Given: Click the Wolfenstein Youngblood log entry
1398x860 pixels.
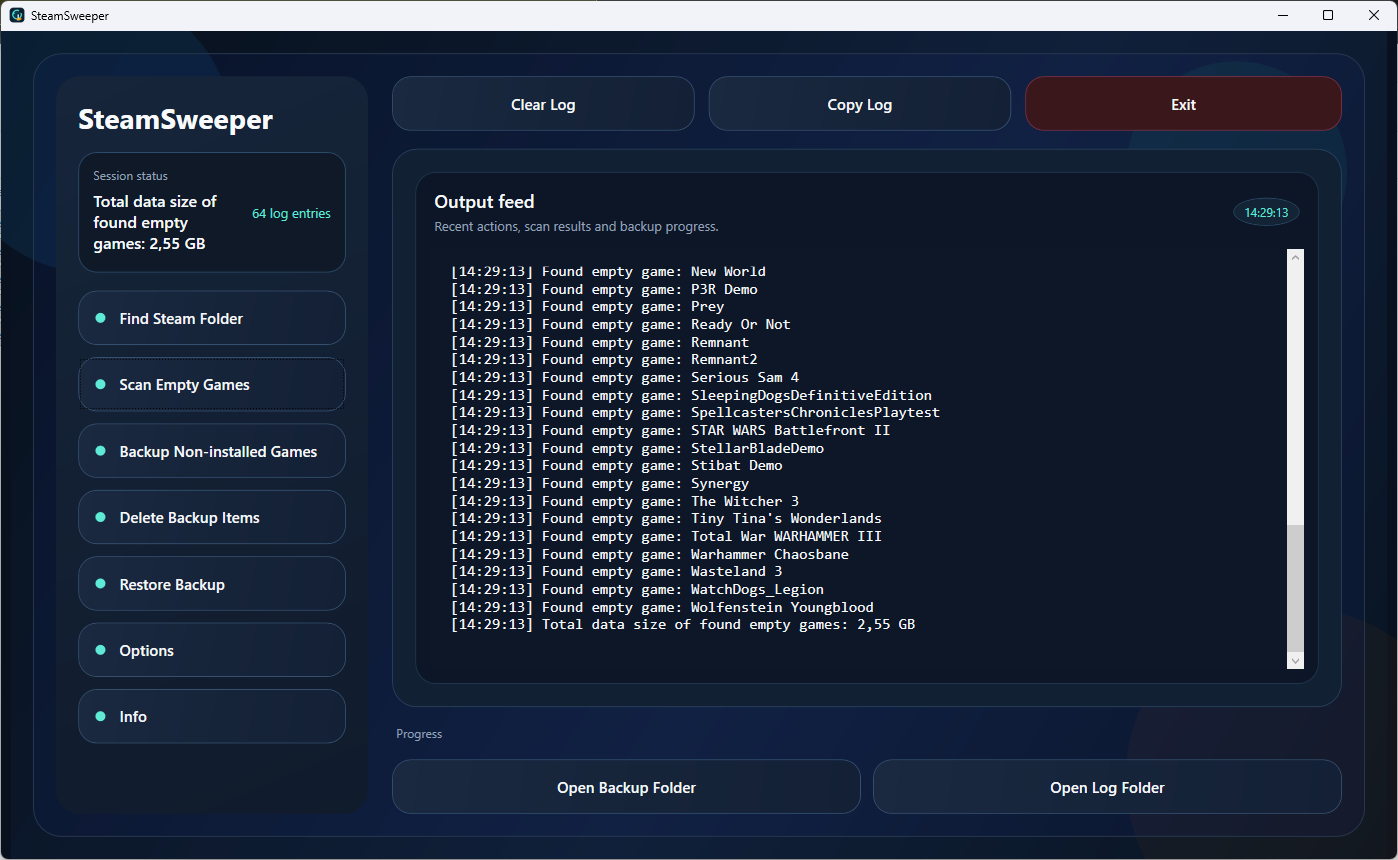Looking at the screenshot, I should click(x=662, y=607).
